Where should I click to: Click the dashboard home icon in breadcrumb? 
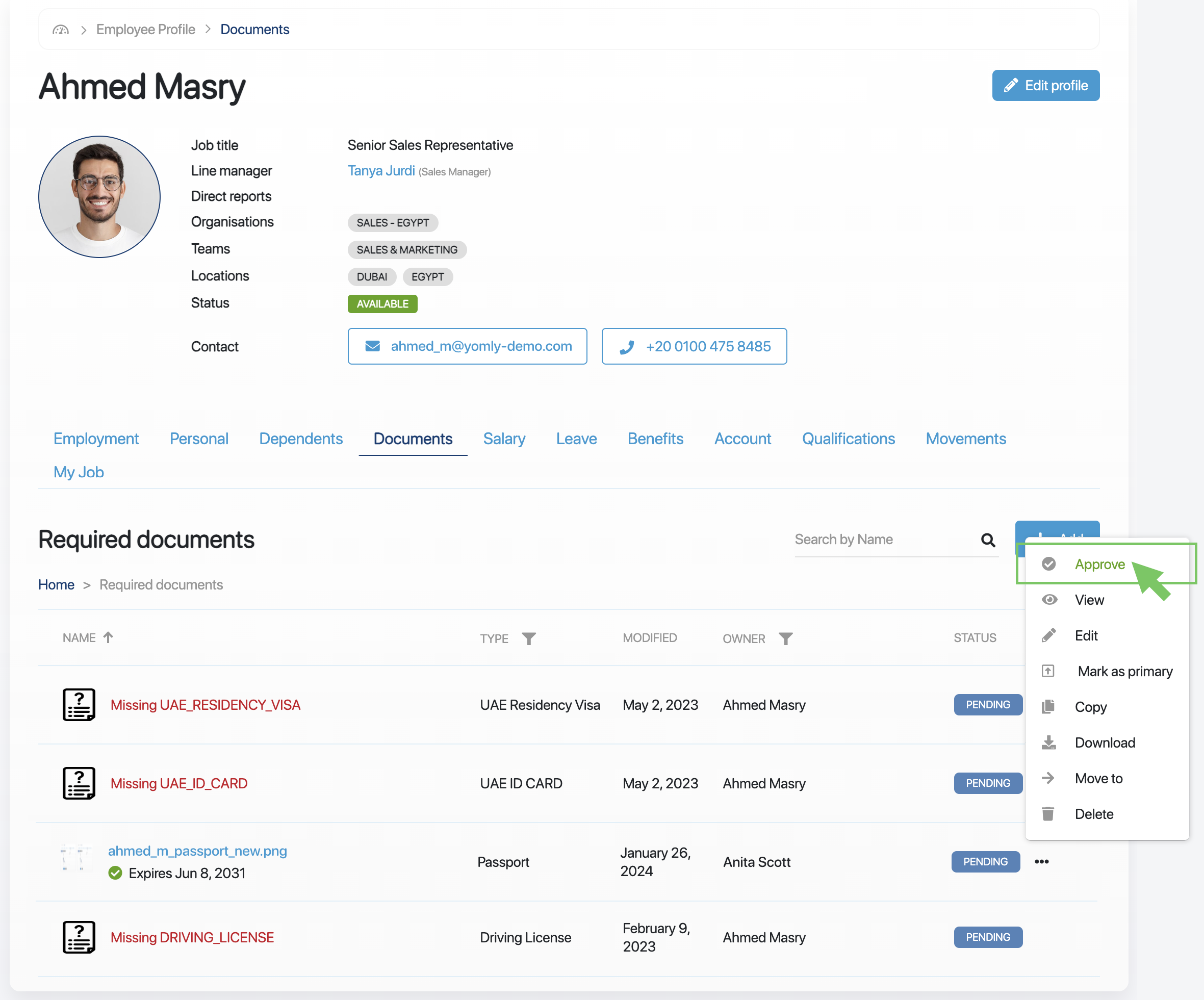[x=60, y=29]
